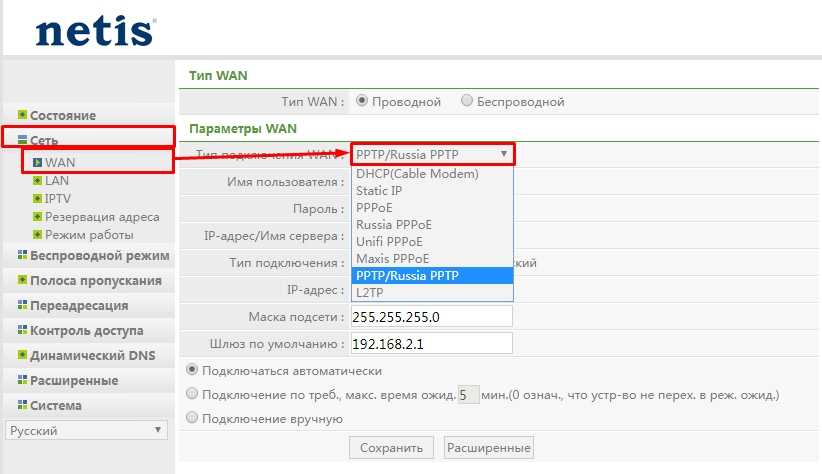This screenshot has height=474, width=822.
Task: Collapse the Сеть sidebar section
Action: [x=22, y=141]
